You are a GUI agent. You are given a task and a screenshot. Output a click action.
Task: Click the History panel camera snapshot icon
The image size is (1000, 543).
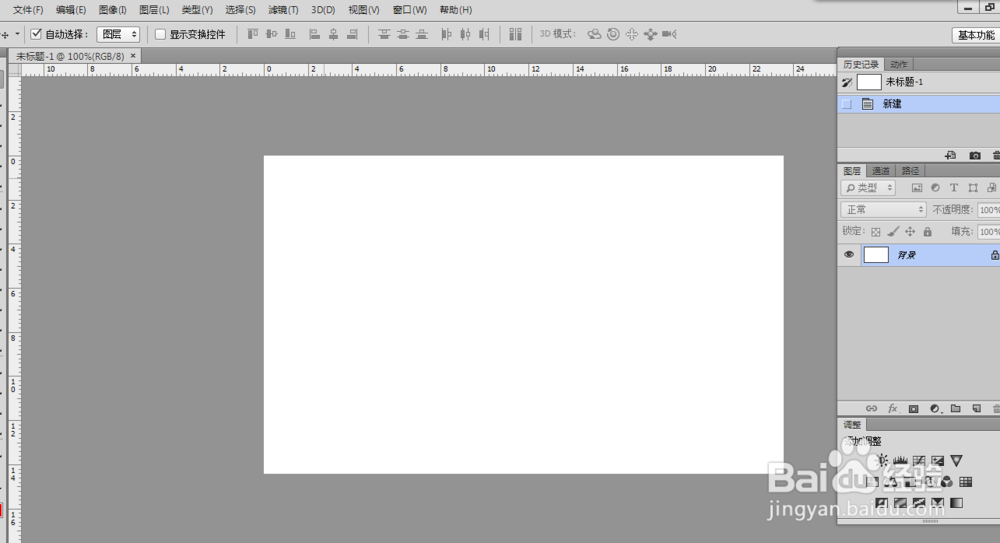(x=974, y=155)
